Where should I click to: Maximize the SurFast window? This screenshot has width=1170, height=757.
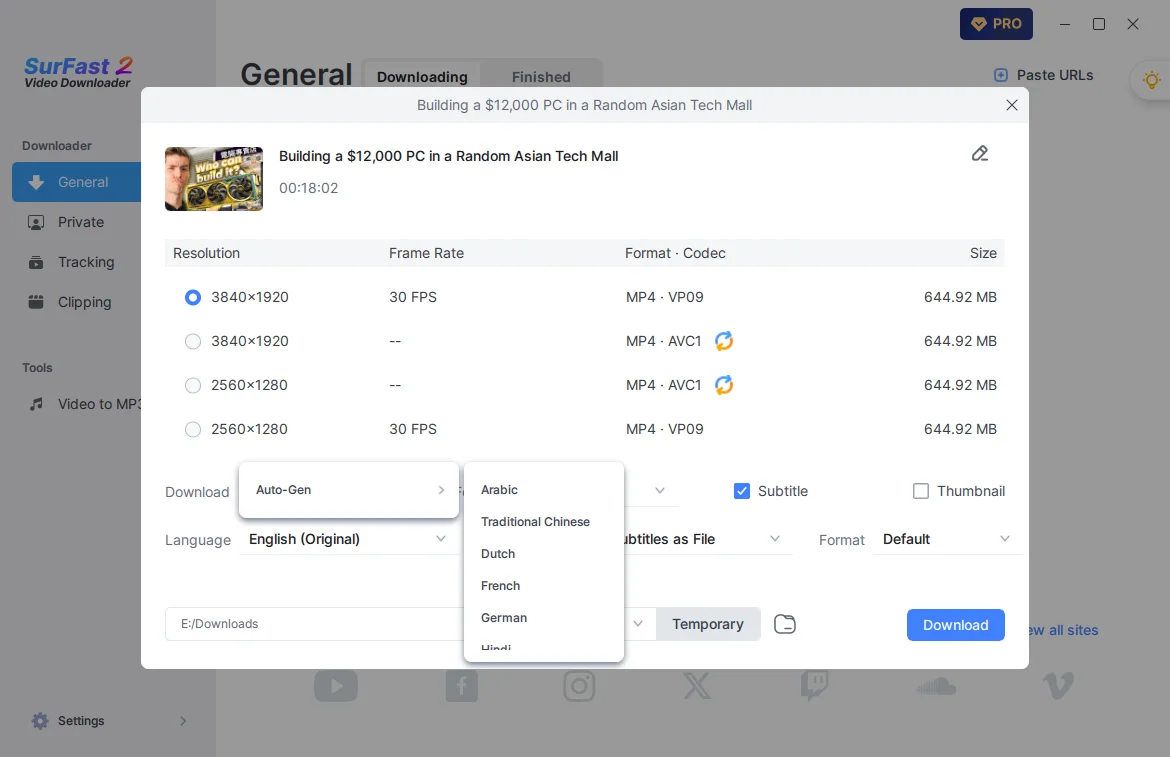click(1099, 25)
